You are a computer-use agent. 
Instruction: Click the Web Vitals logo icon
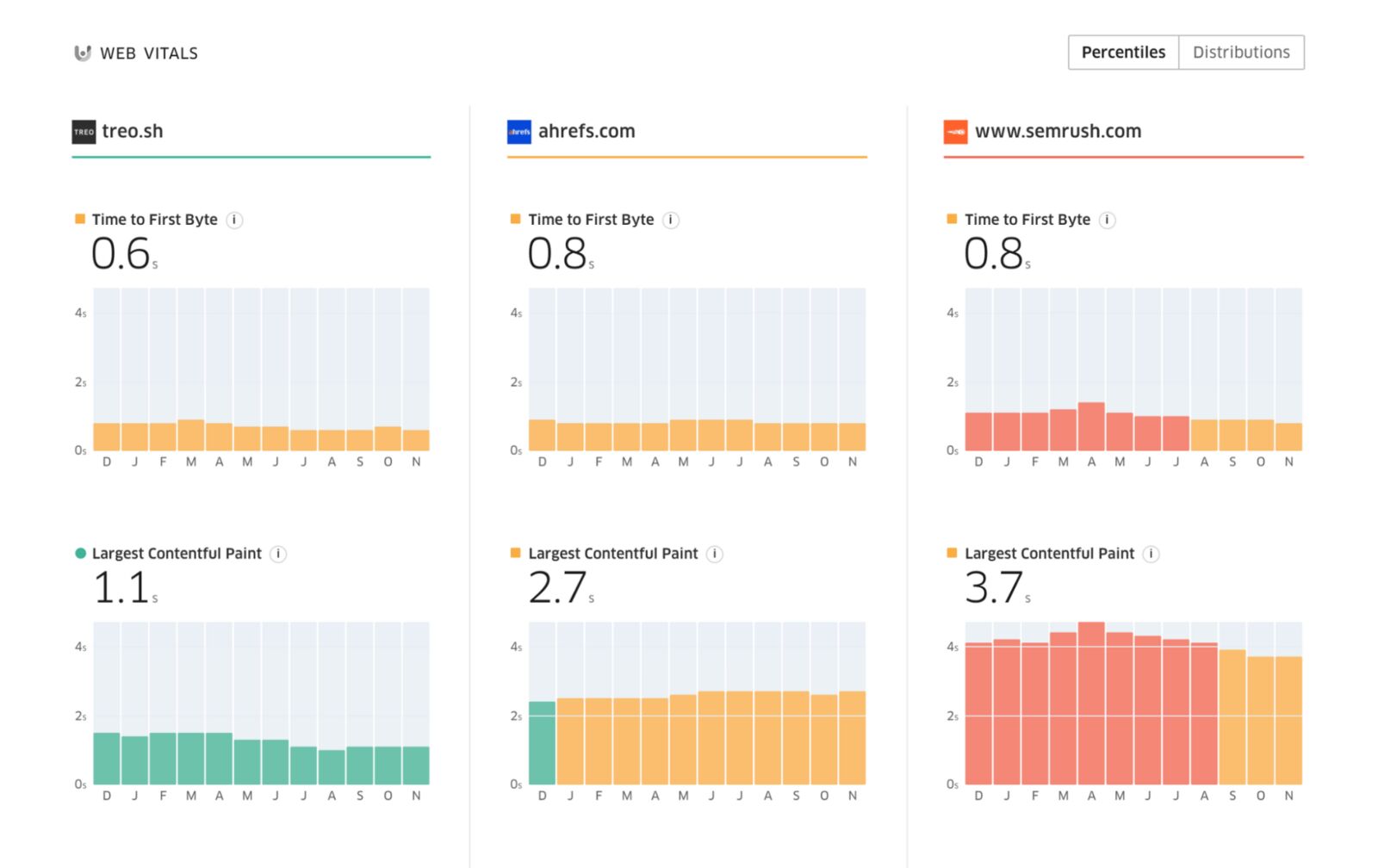[83, 53]
